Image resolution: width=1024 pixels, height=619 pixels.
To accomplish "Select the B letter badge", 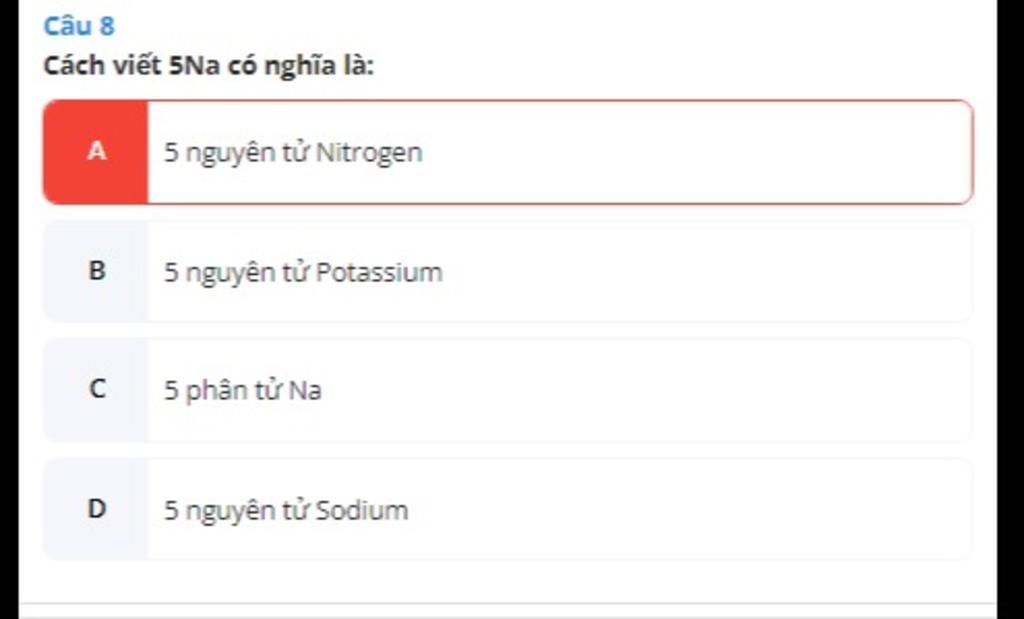I will [x=96, y=271].
